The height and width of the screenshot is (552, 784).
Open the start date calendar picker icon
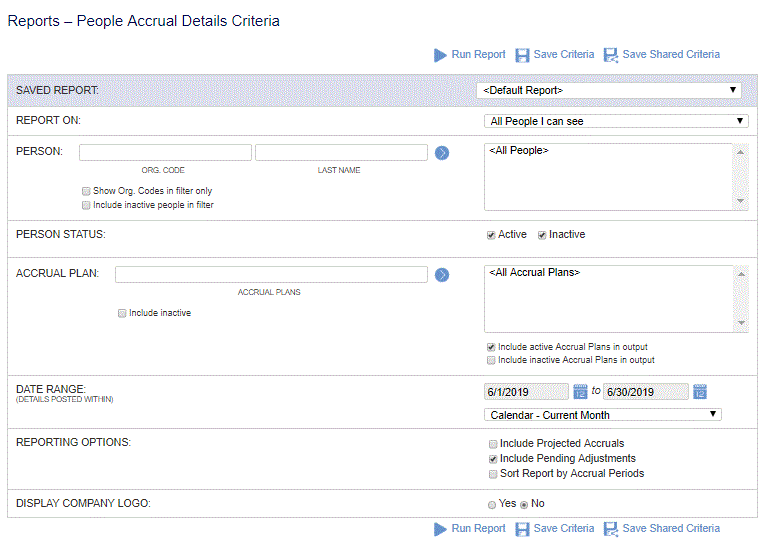coord(580,392)
